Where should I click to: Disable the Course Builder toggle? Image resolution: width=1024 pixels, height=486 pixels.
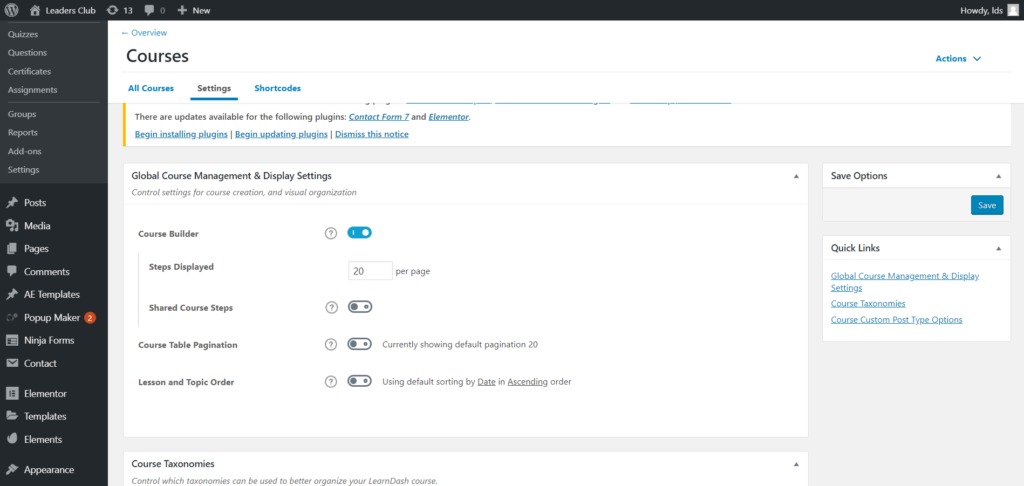[359, 233]
